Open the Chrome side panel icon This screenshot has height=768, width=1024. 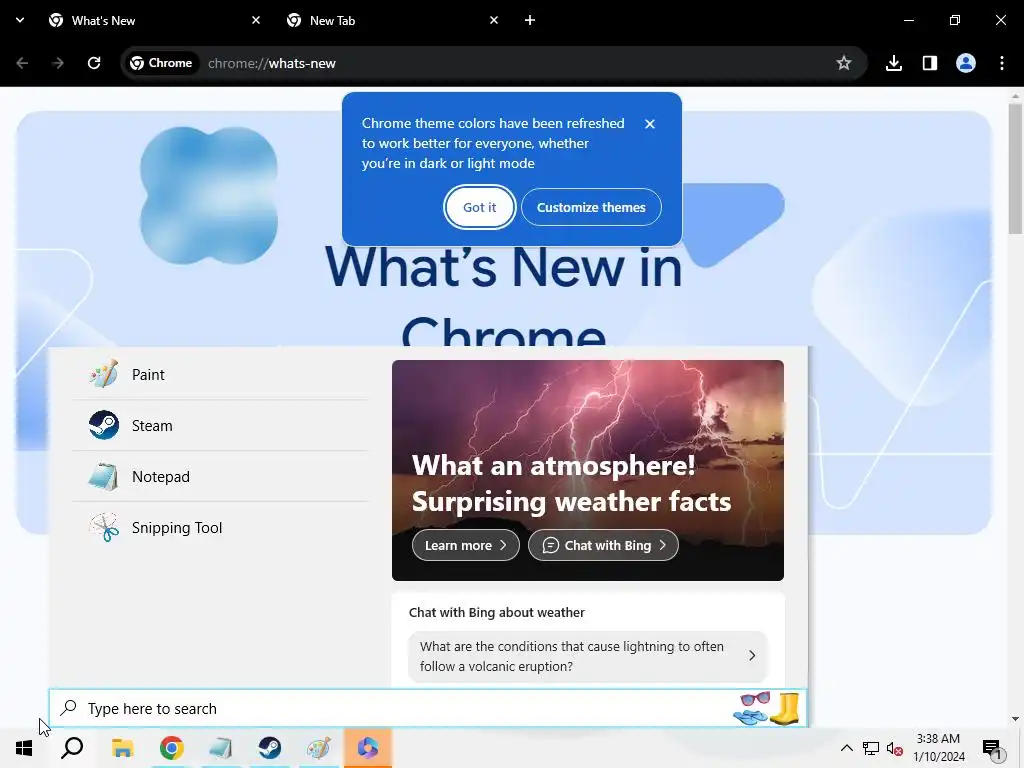(x=930, y=63)
